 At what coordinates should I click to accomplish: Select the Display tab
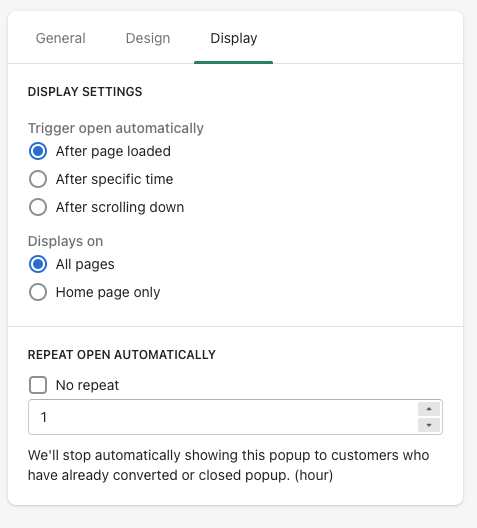point(234,38)
